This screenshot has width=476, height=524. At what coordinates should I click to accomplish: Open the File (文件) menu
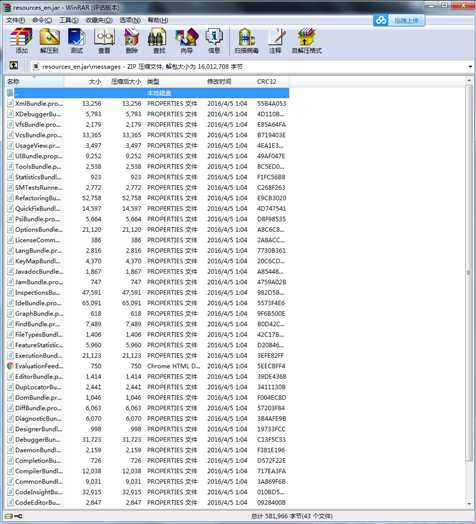tap(15, 20)
